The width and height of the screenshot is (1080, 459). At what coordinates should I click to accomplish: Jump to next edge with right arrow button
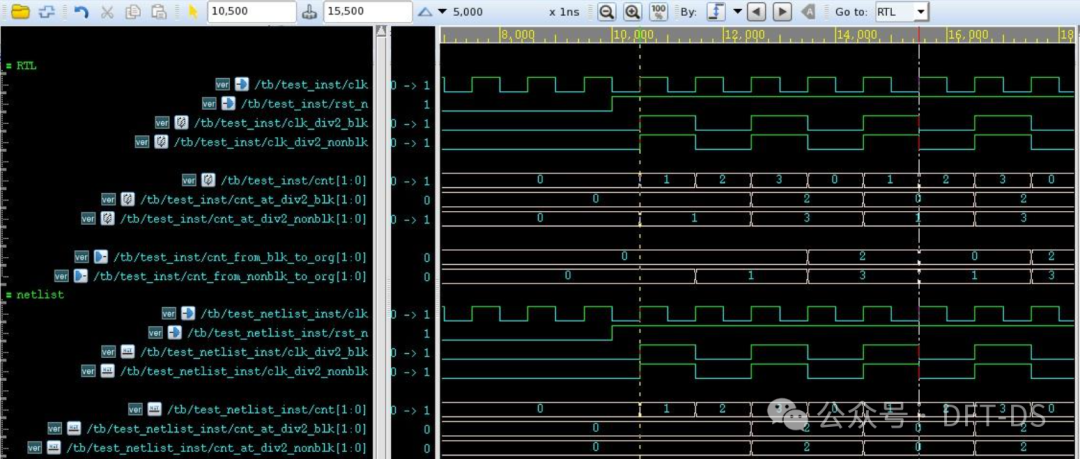point(782,12)
